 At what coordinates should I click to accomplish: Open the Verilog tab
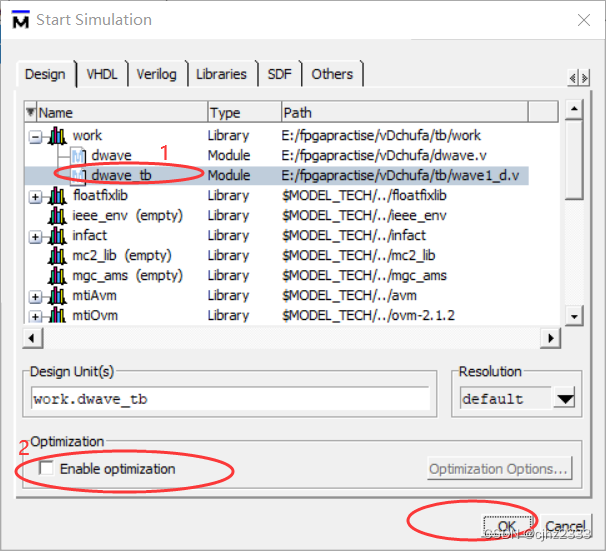[157, 74]
